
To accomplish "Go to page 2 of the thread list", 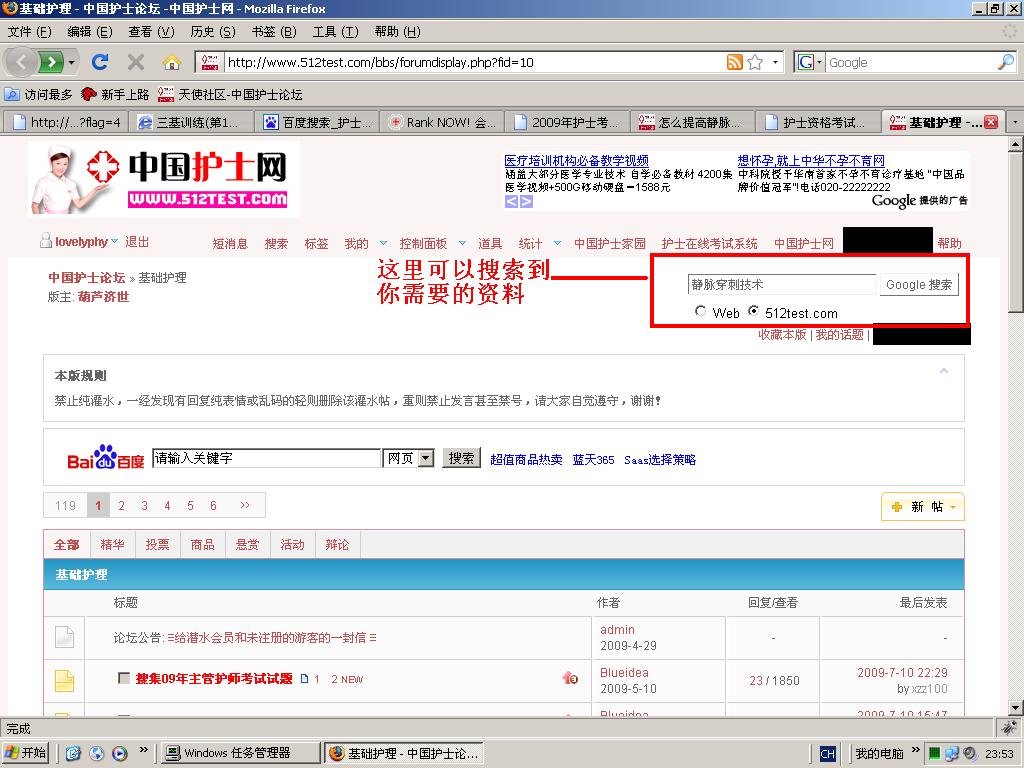I will tap(121, 506).
